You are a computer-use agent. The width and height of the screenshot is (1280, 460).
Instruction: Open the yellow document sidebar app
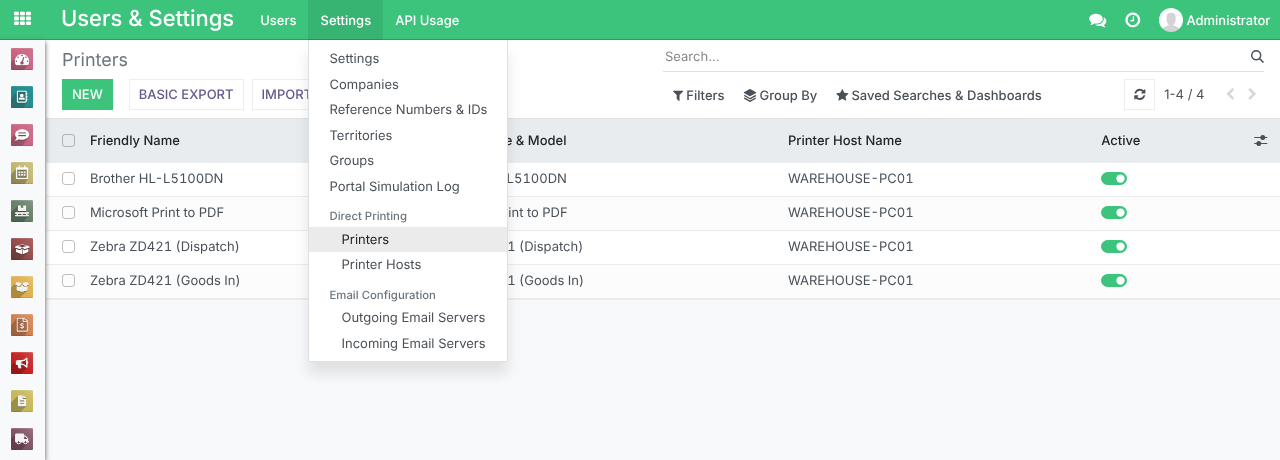coord(22,401)
